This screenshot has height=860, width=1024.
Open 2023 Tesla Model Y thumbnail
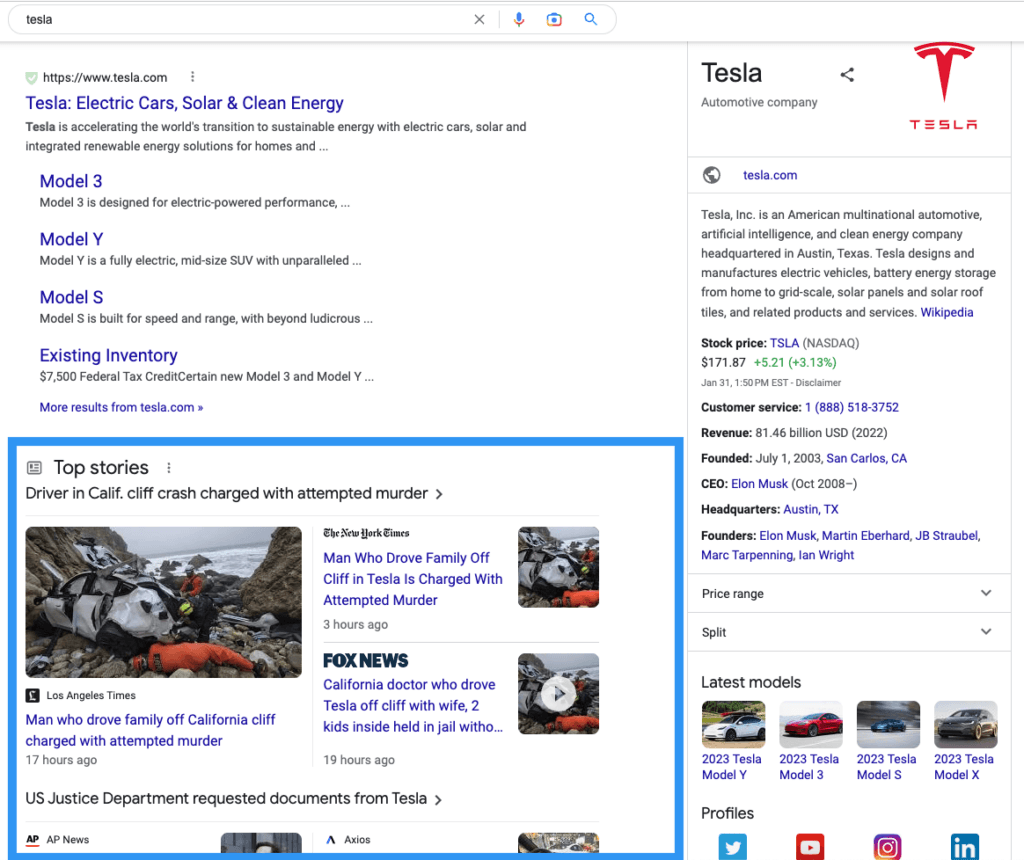pos(733,724)
